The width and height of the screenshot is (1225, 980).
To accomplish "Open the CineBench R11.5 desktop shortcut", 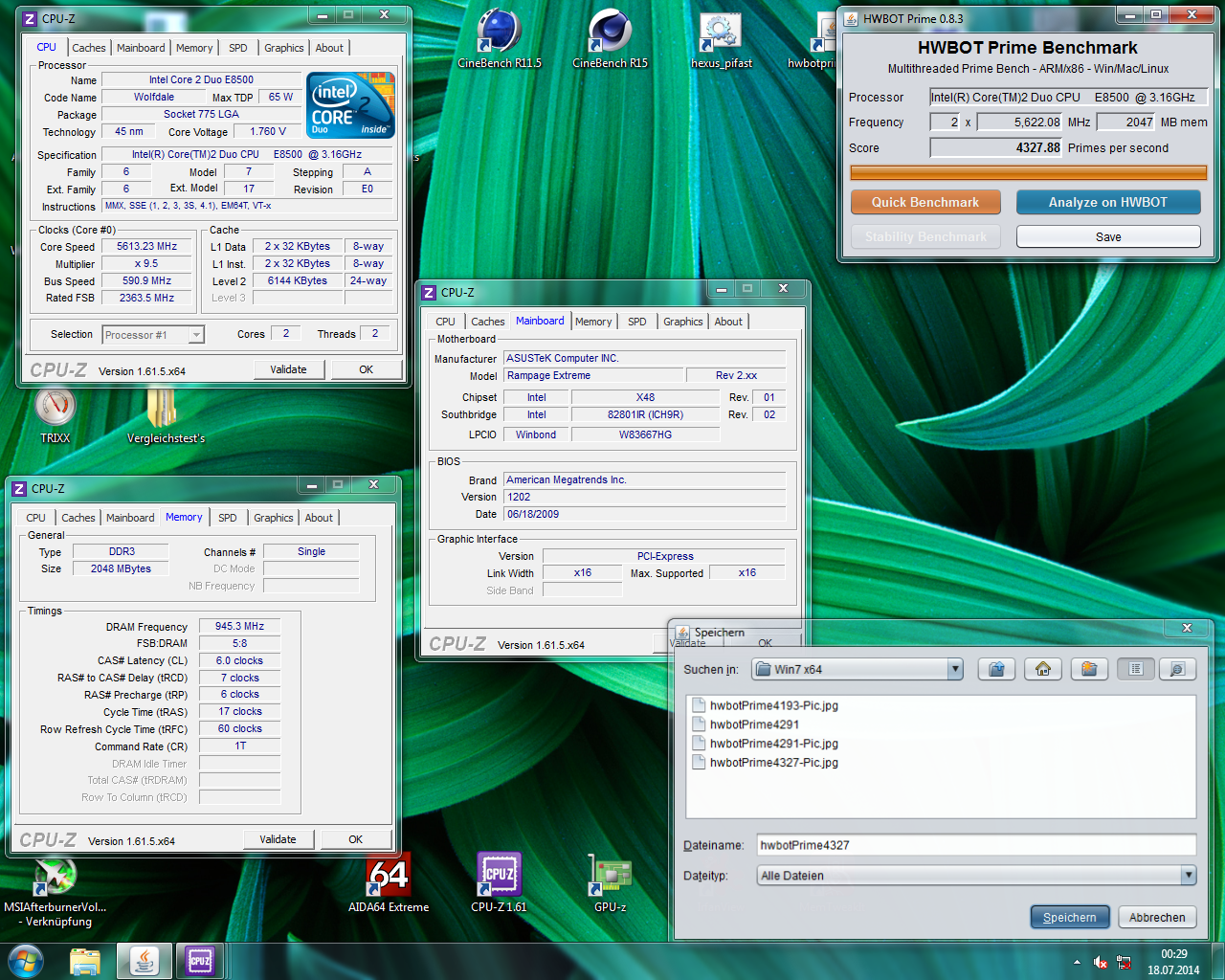I will (499, 38).
